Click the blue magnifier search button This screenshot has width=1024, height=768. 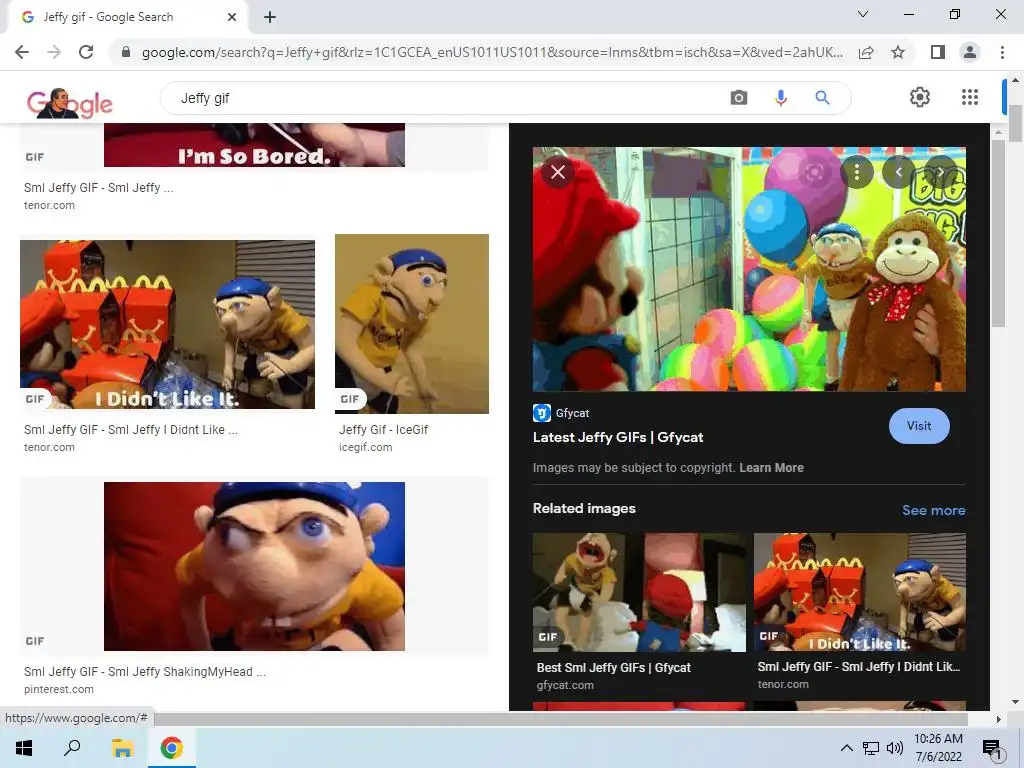tap(822, 98)
